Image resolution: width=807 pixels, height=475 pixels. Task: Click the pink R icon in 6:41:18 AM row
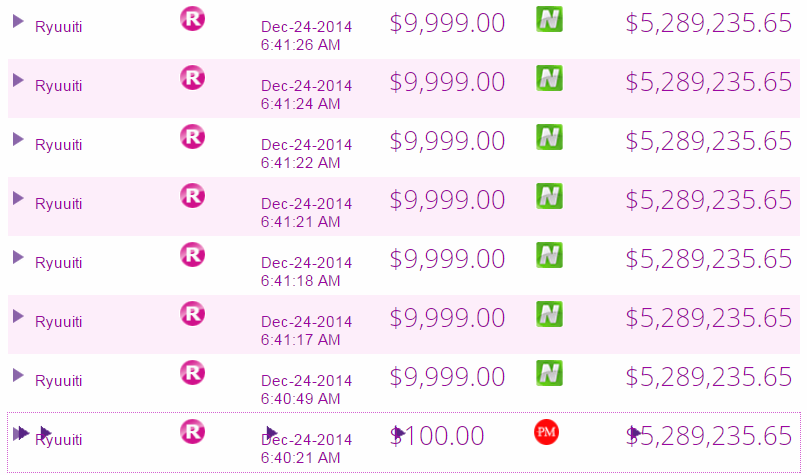tap(193, 255)
